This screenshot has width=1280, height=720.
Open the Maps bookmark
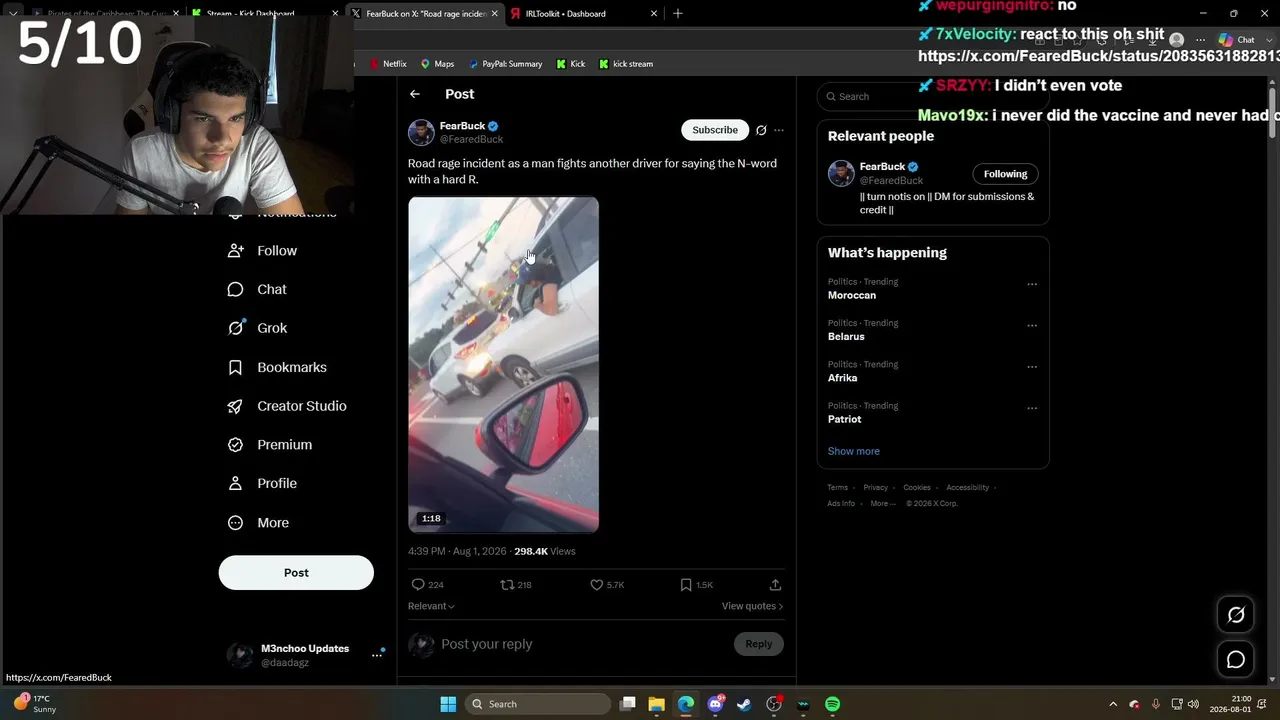point(437,64)
